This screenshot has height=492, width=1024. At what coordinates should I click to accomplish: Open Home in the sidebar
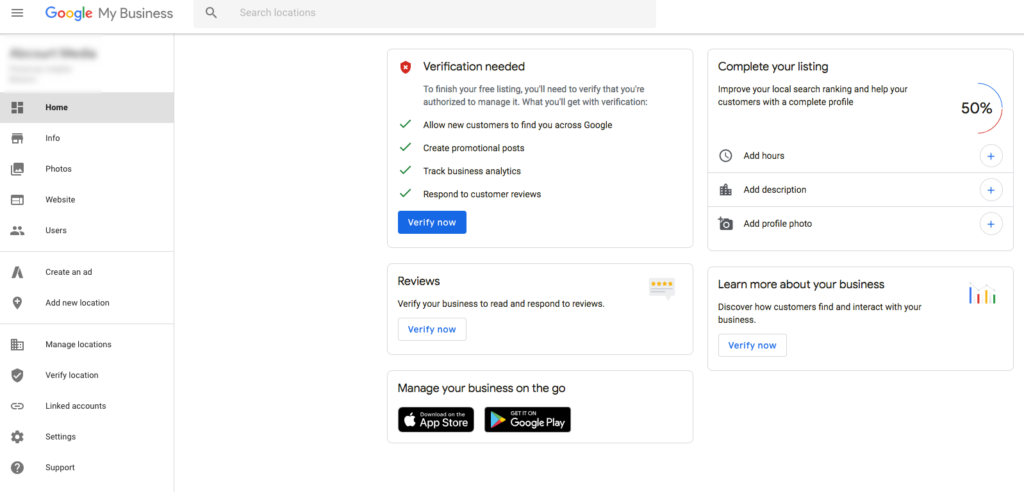[87, 108]
